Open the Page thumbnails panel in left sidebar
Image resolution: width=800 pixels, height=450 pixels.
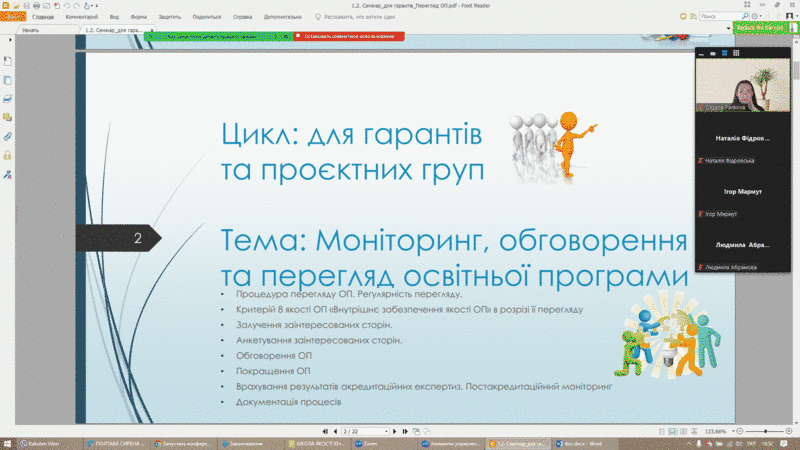coord(8,80)
